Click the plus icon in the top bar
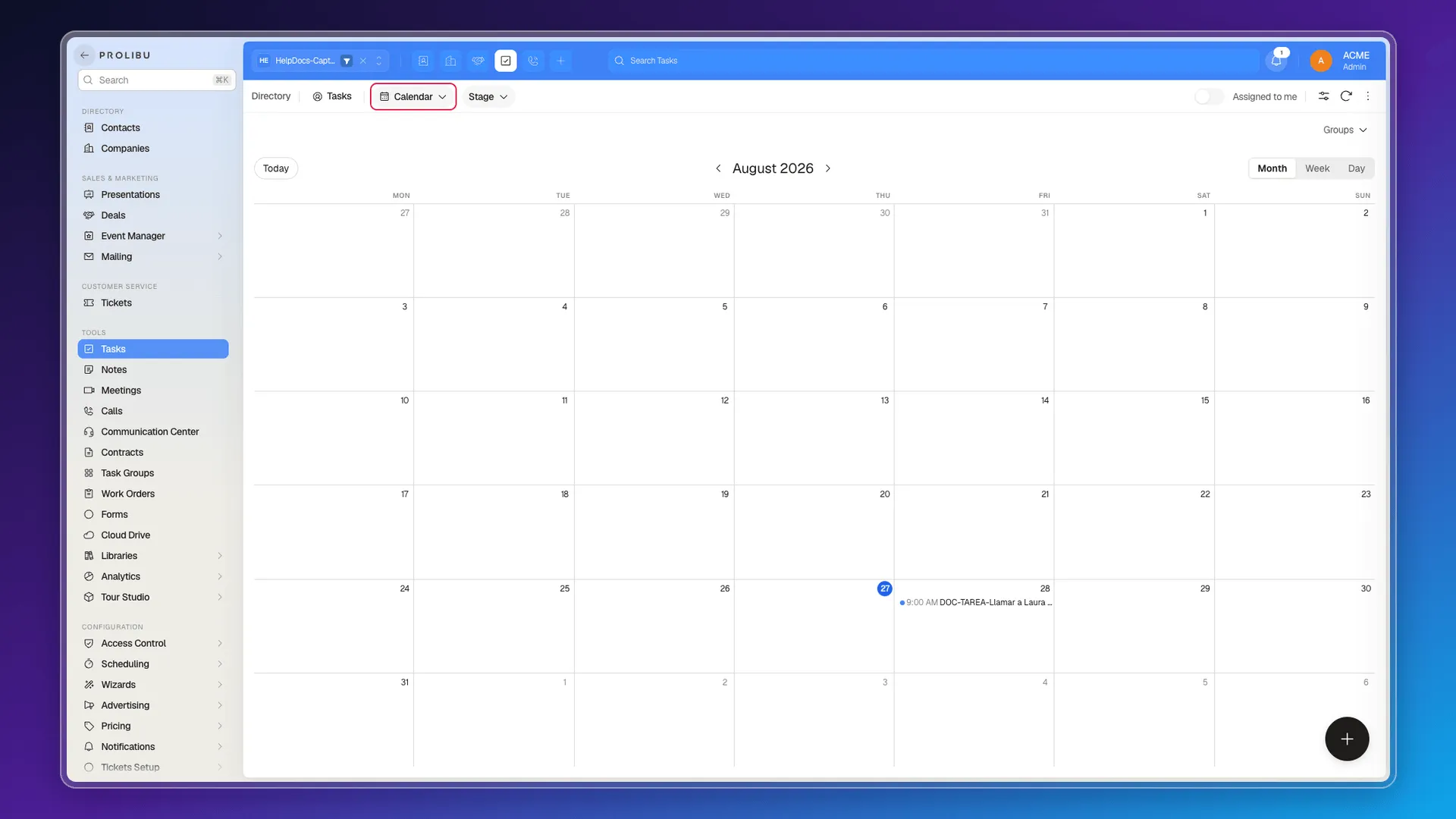The width and height of the screenshot is (1456, 819). point(560,61)
